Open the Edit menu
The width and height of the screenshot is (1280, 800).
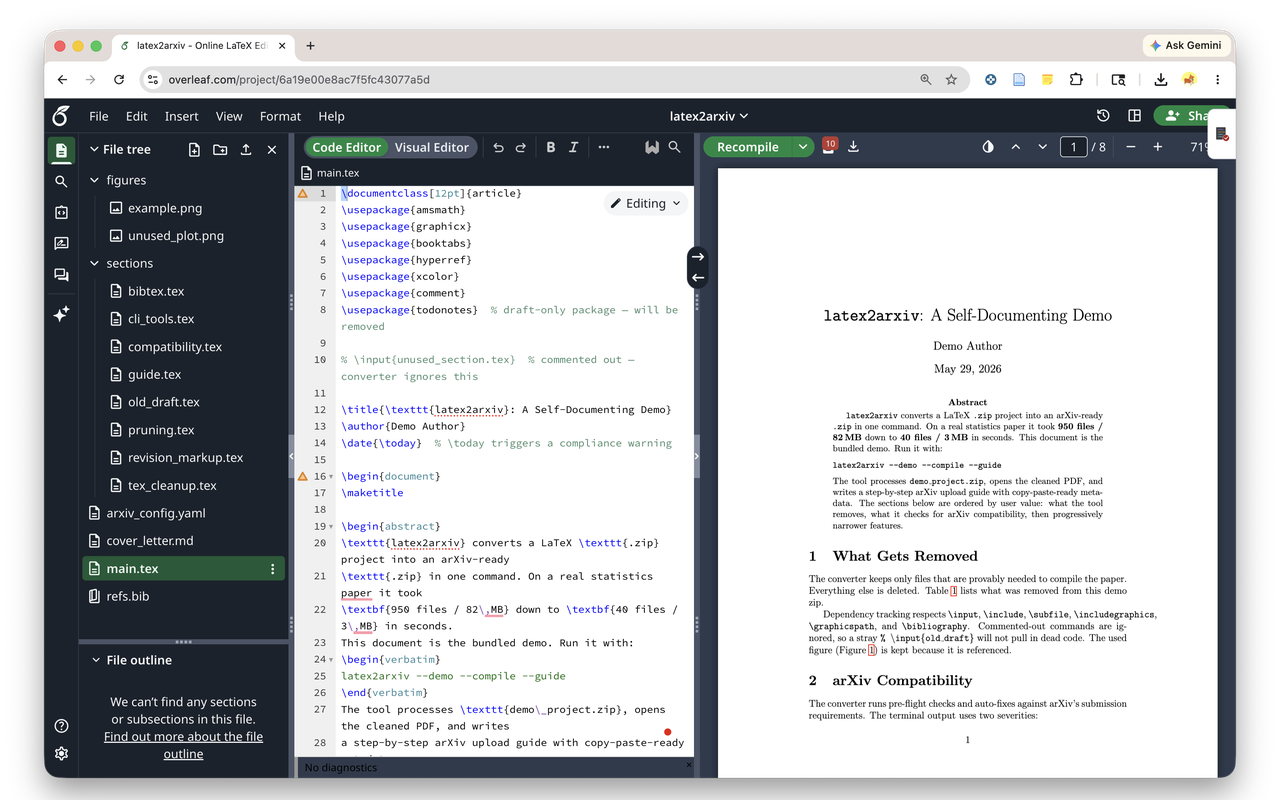click(137, 116)
